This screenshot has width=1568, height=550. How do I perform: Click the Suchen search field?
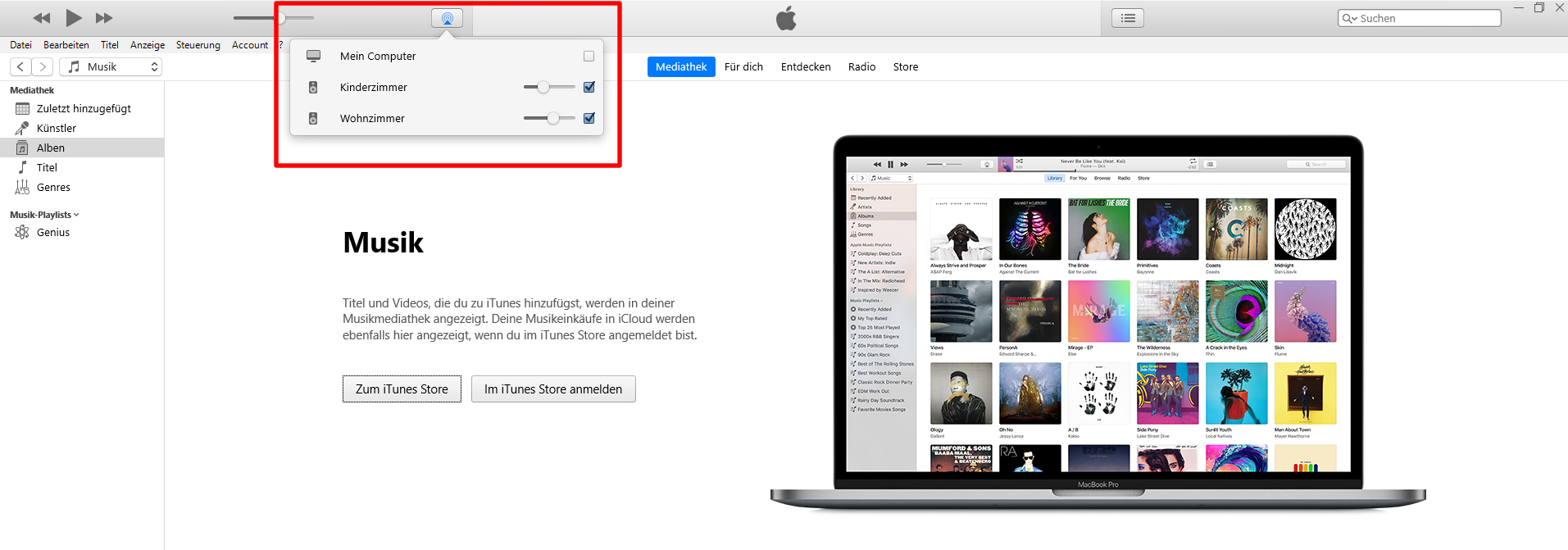click(x=1420, y=18)
